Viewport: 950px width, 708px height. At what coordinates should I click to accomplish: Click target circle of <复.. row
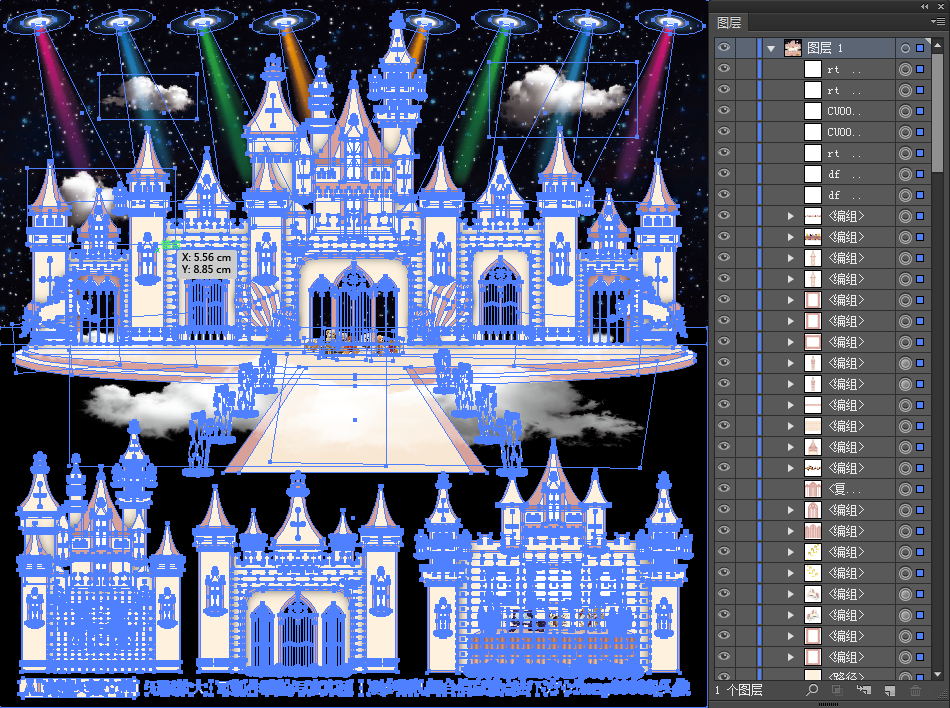pyautogui.click(x=905, y=489)
